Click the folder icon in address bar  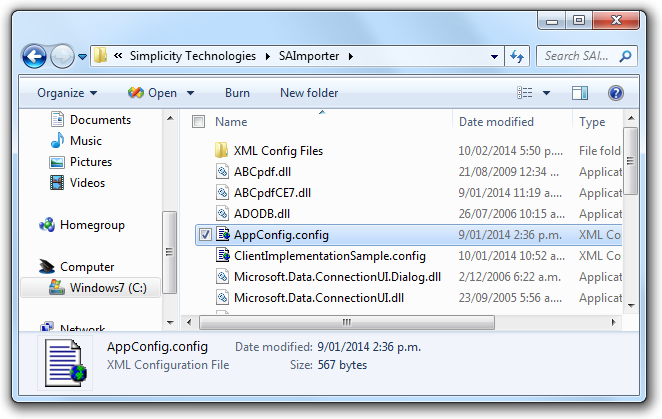point(100,56)
